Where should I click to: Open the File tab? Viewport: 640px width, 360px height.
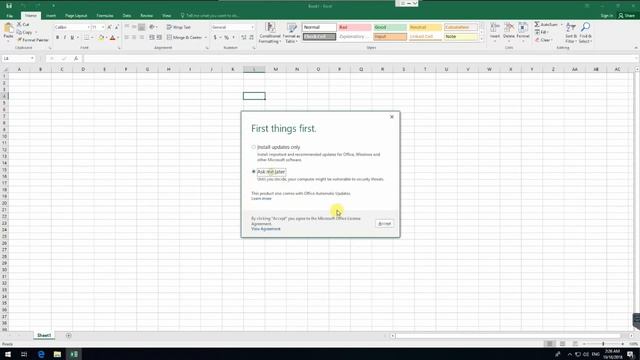point(9,16)
